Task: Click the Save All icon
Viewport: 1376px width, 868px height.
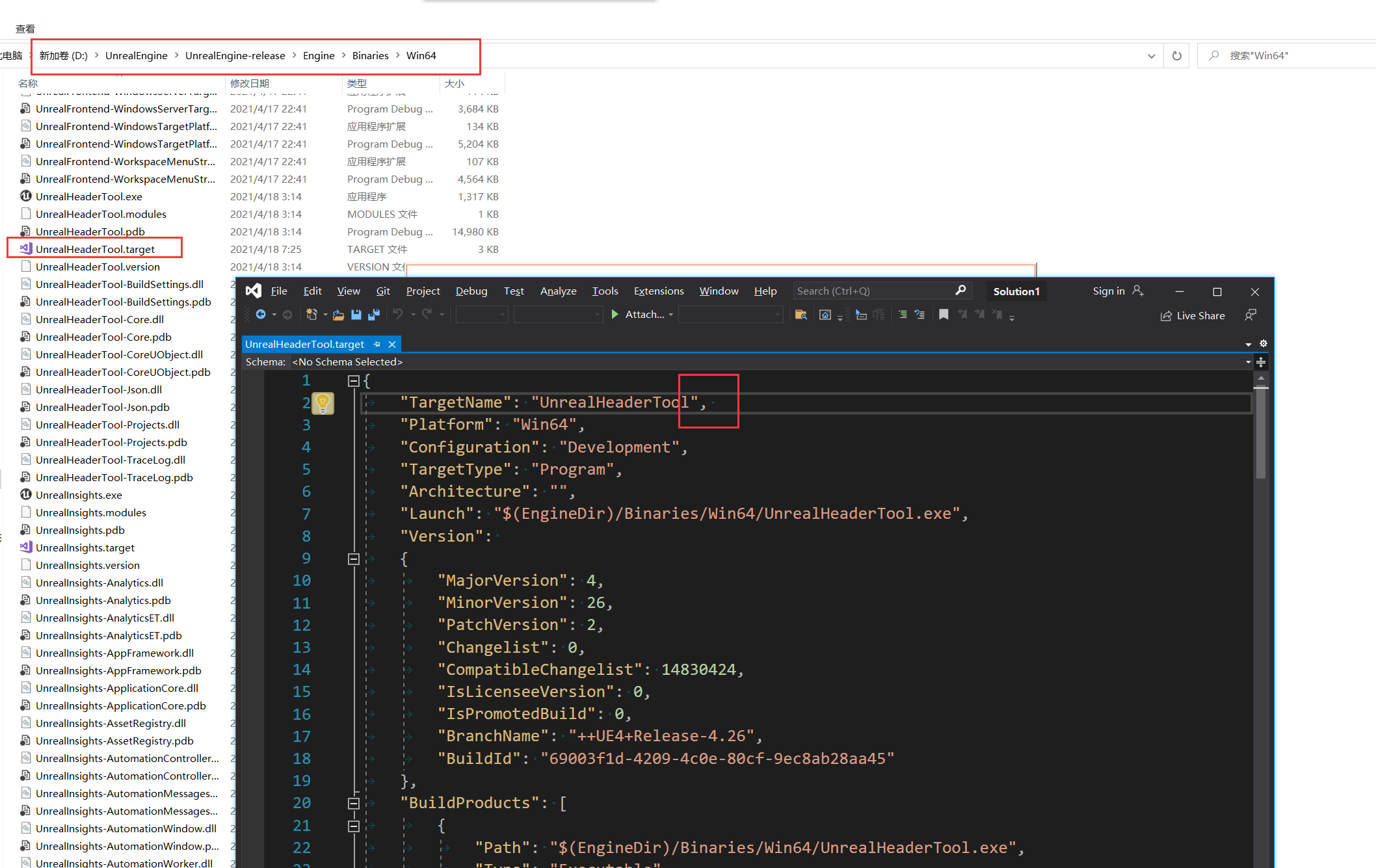Action: point(374,315)
